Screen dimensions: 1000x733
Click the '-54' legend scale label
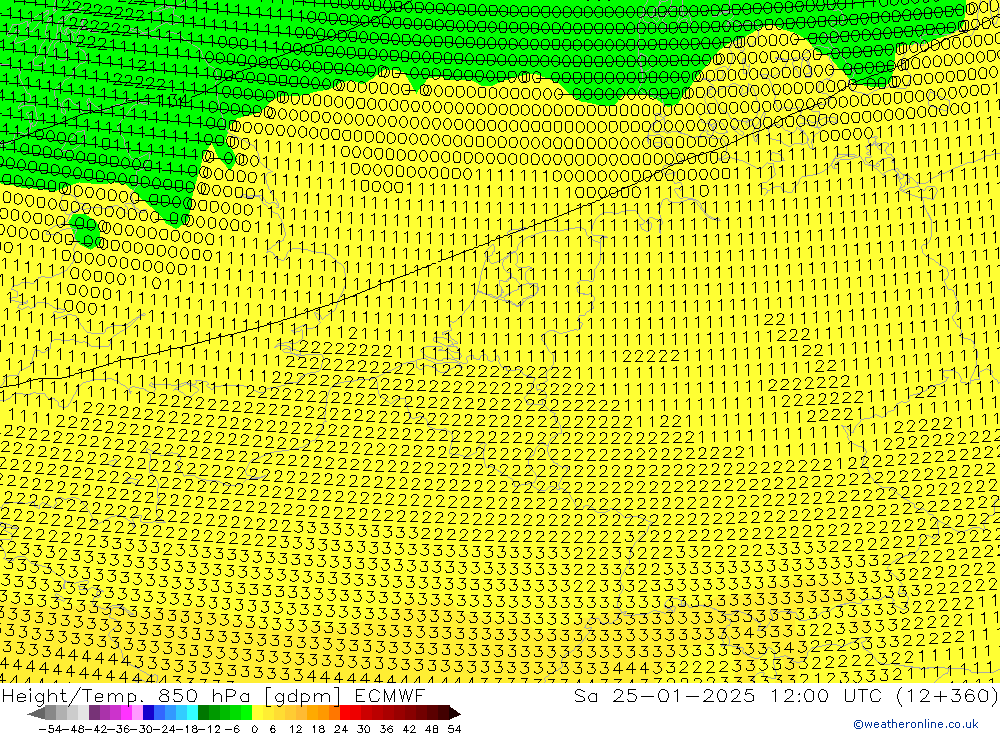click(50, 729)
